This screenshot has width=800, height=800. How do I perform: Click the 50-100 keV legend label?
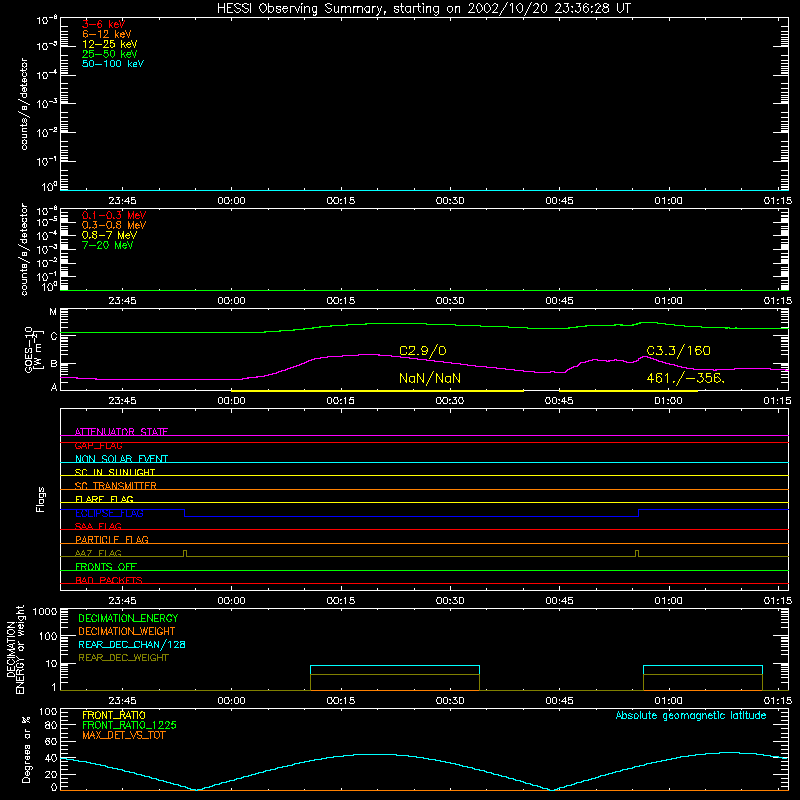point(113,64)
